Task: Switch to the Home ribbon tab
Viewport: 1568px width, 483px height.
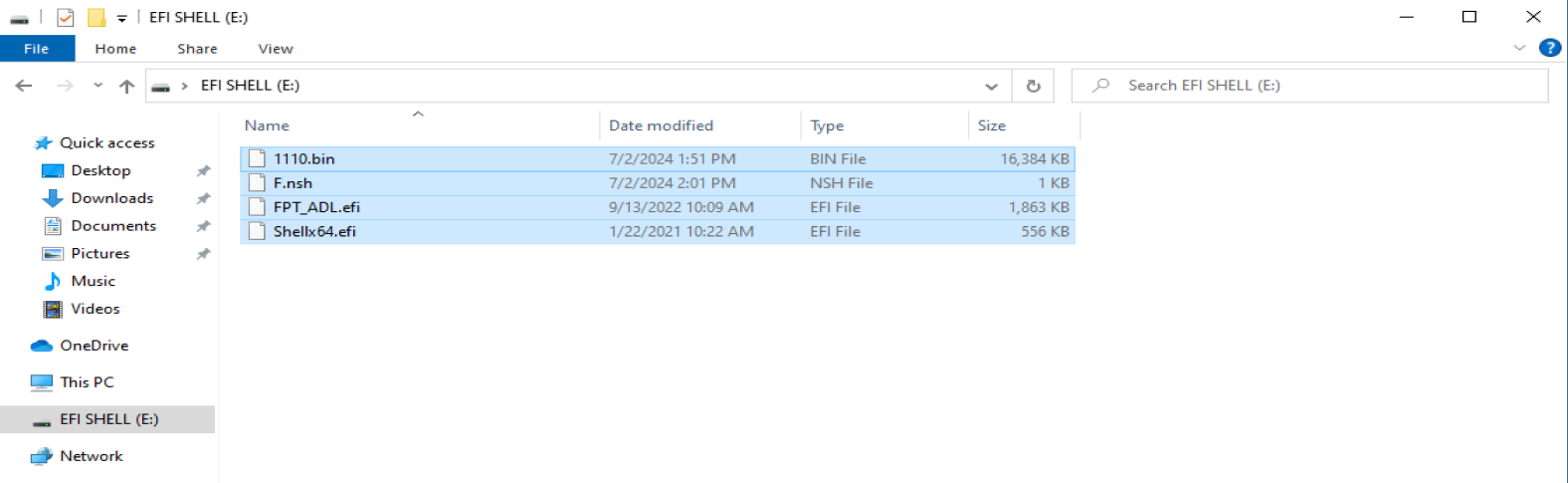Action: pyautogui.click(x=115, y=48)
